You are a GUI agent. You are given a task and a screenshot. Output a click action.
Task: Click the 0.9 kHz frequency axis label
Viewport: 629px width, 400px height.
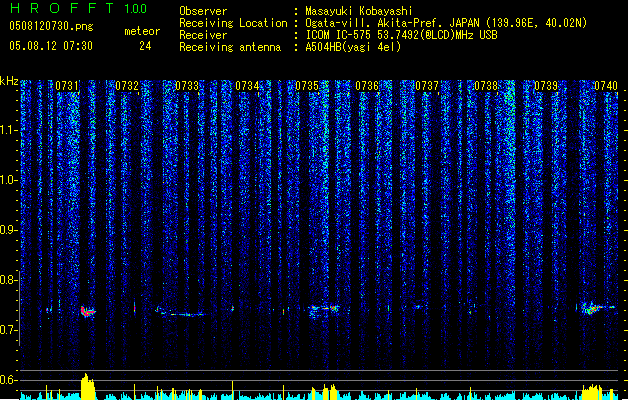point(8,230)
